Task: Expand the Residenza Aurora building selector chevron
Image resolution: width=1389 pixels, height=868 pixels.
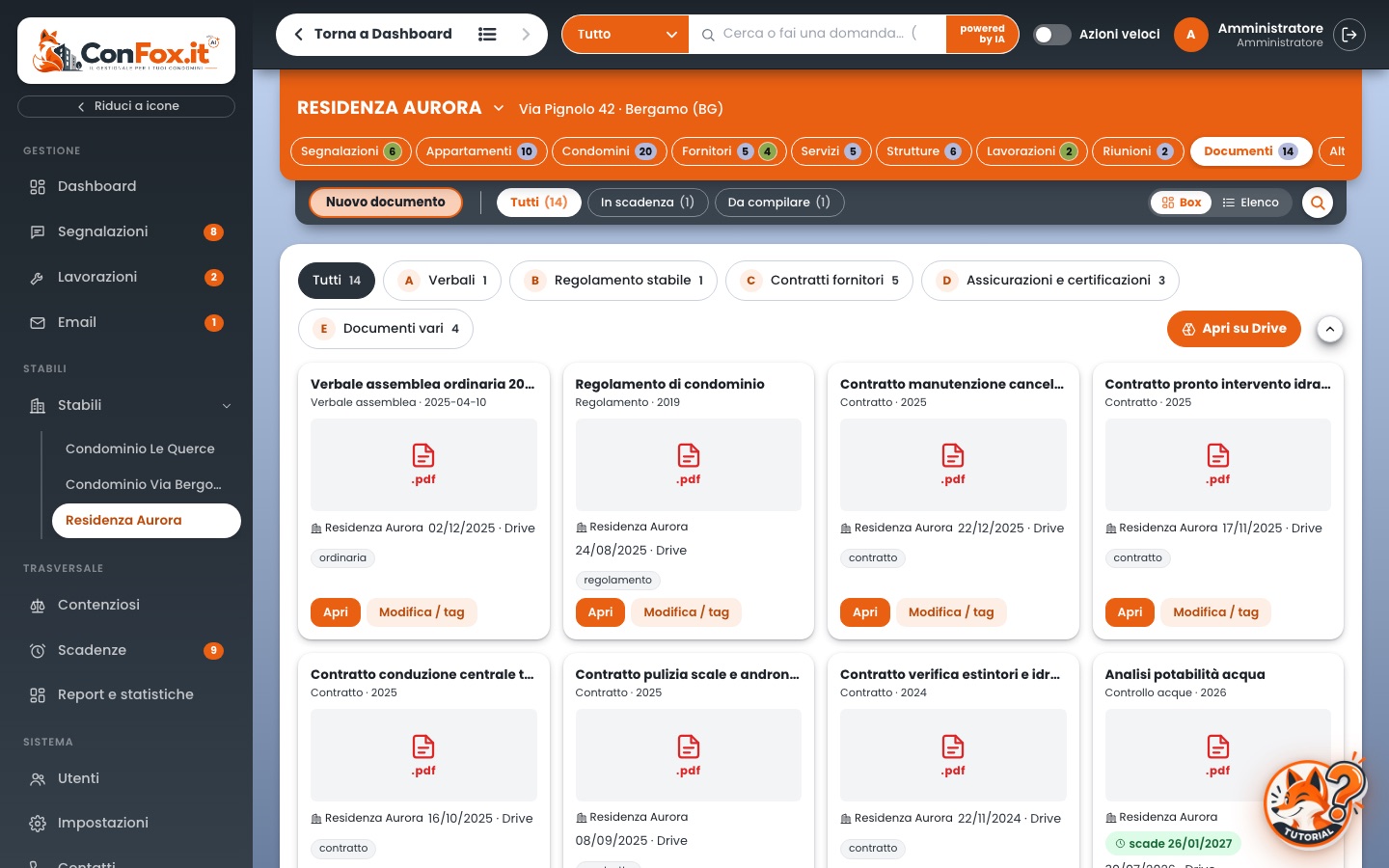Action: (x=499, y=108)
